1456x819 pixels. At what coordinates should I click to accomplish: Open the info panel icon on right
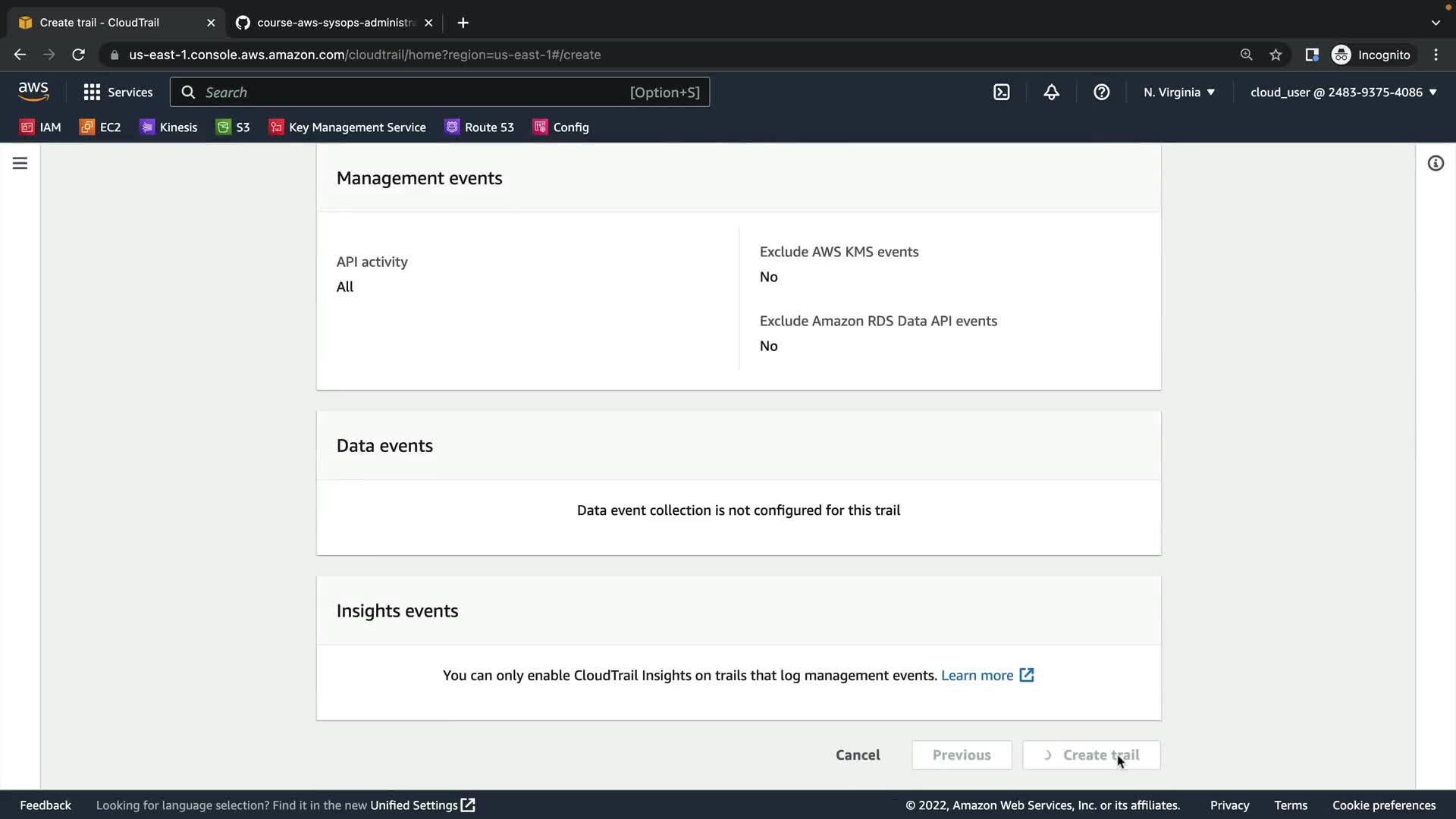[1435, 163]
